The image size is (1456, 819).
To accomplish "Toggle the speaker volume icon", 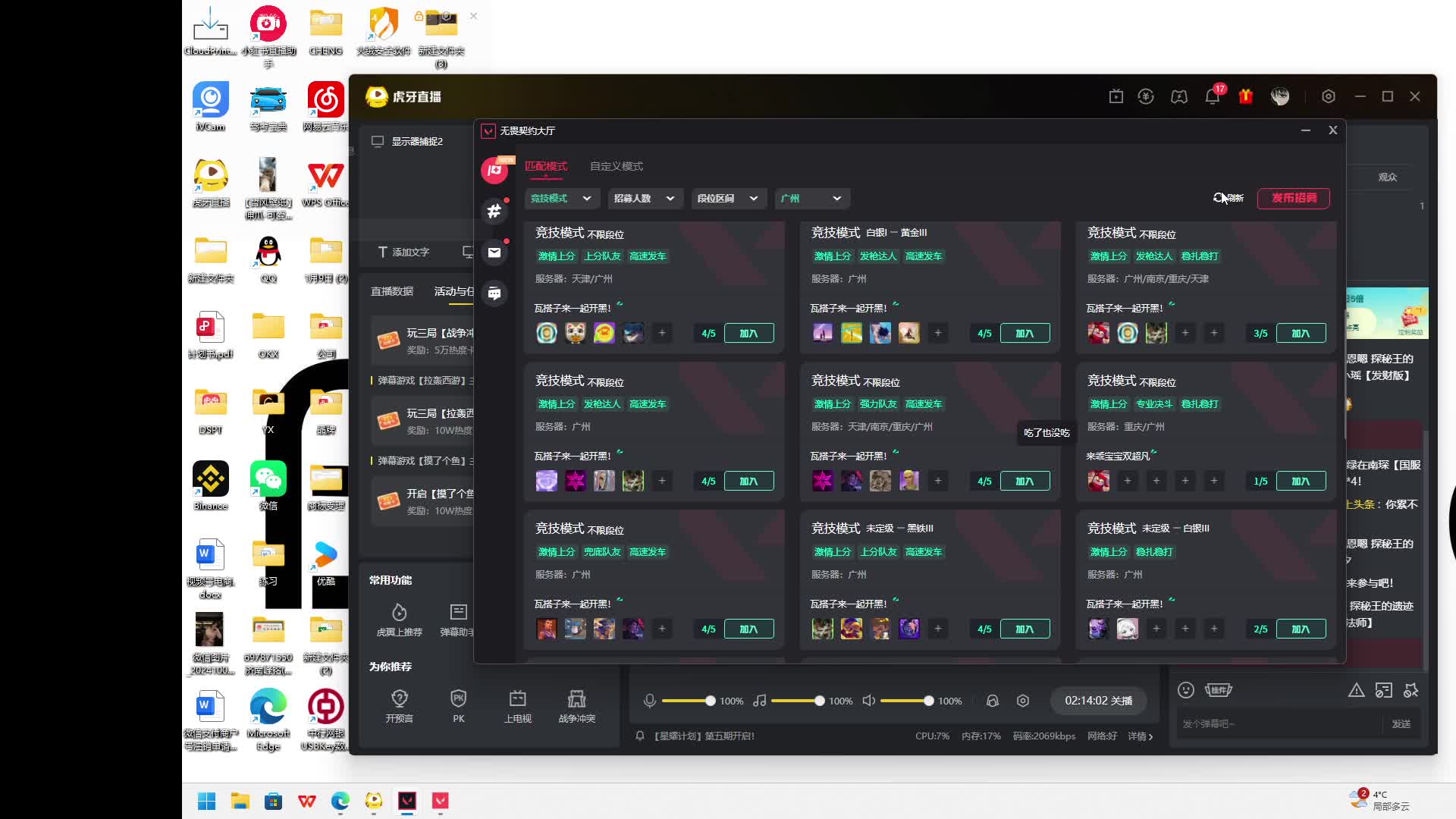I will pos(869,701).
